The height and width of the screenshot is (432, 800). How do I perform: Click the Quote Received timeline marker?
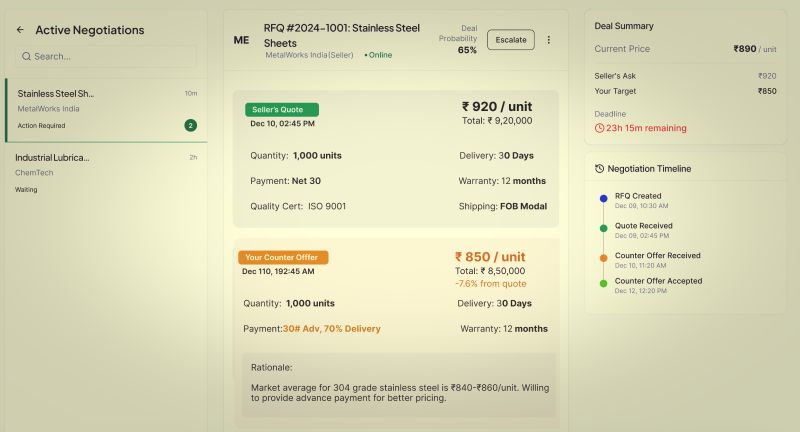603,228
